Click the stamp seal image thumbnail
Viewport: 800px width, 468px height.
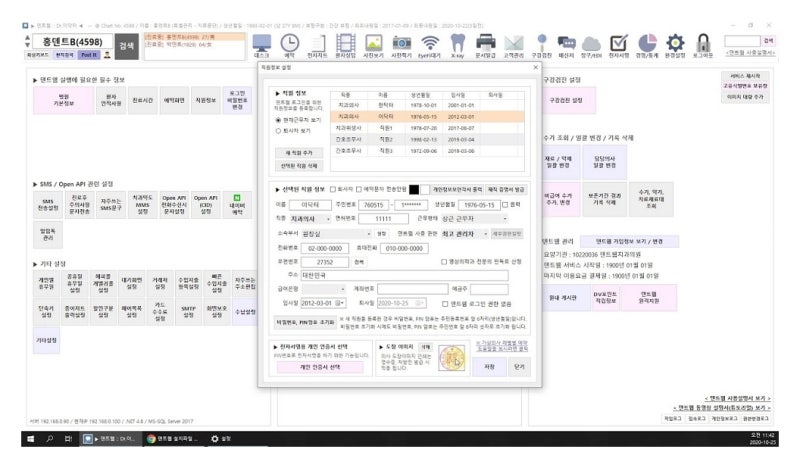click(x=452, y=358)
